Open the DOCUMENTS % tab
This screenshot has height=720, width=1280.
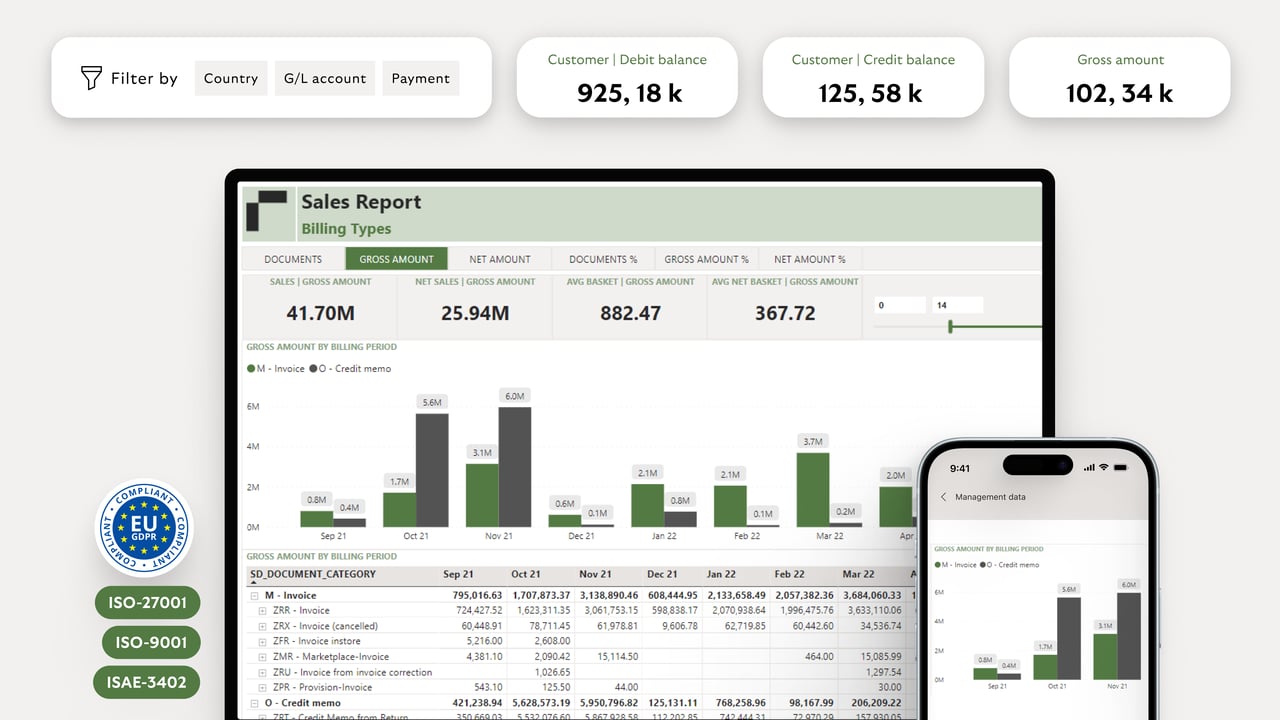coord(604,258)
